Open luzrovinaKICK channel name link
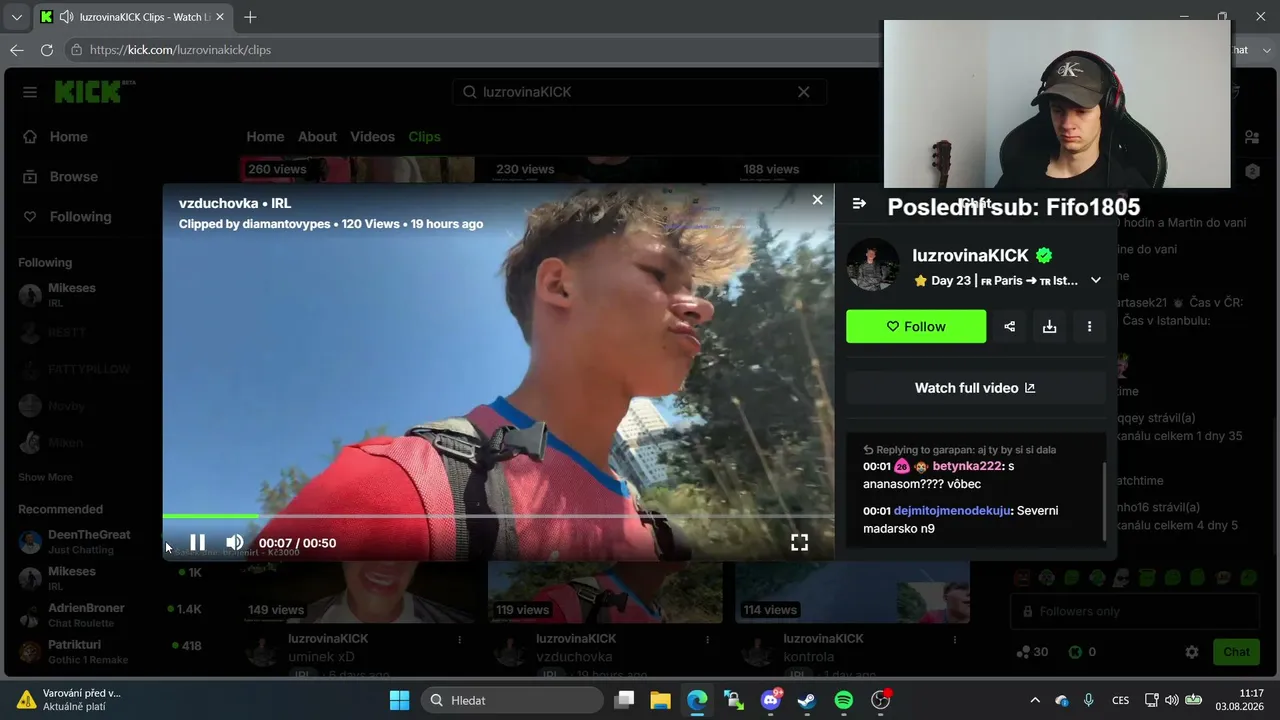The width and height of the screenshot is (1280, 720). [970, 256]
